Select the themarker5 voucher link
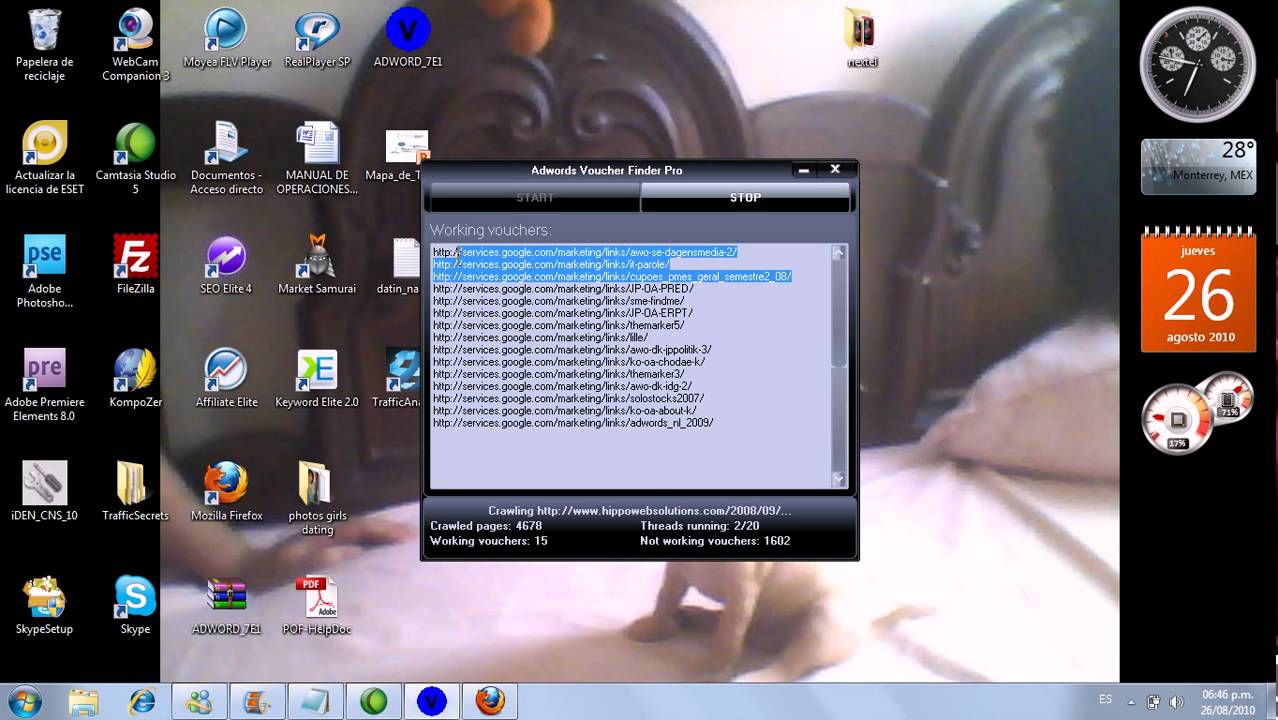This screenshot has height=720, width=1278. click(x=559, y=325)
